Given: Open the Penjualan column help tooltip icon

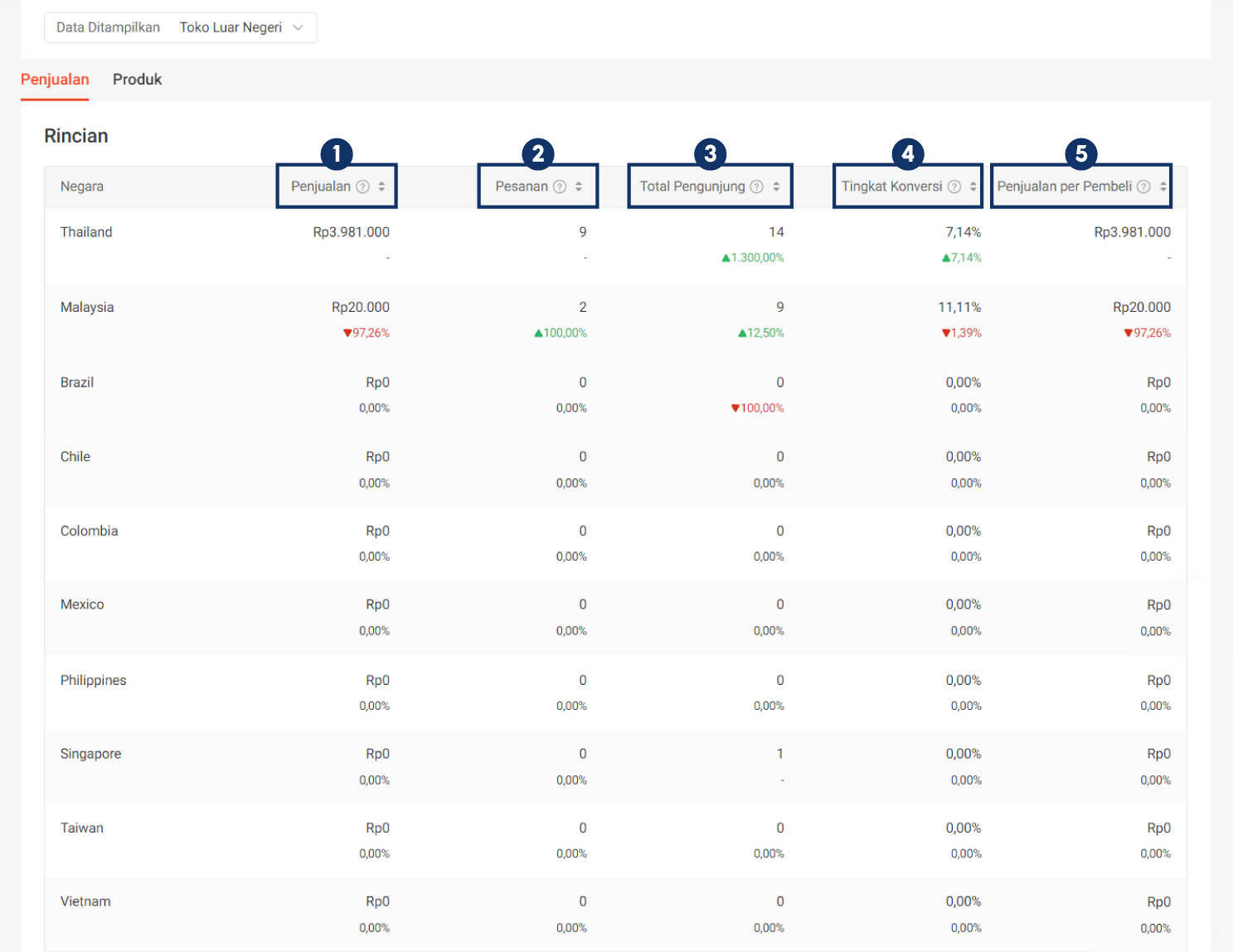Looking at the screenshot, I should tap(364, 187).
